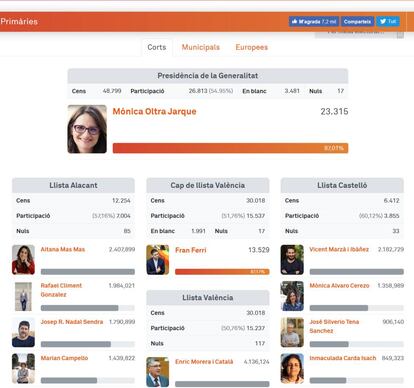Click Vicent Marzà i Ibáñez's name
This screenshot has height=388, width=414.
(339, 249)
